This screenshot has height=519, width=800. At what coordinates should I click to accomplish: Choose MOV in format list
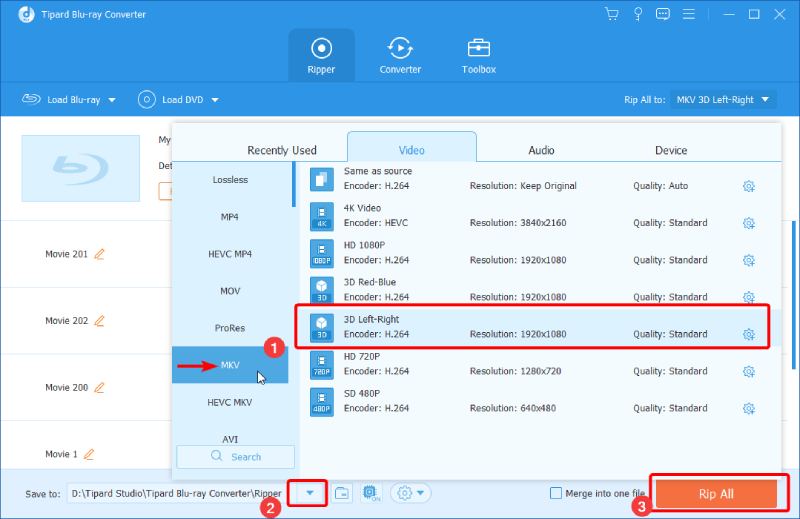[230, 291]
